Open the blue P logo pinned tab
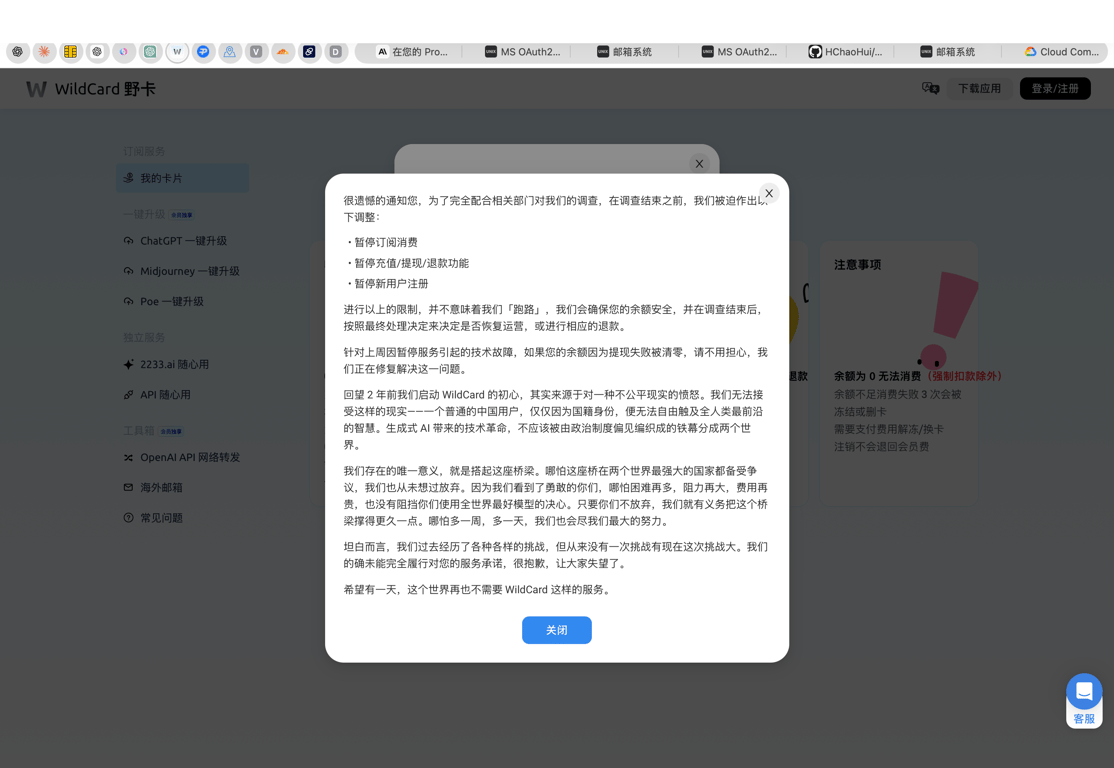This screenshot has height=768, width=1114. point(203,52)
